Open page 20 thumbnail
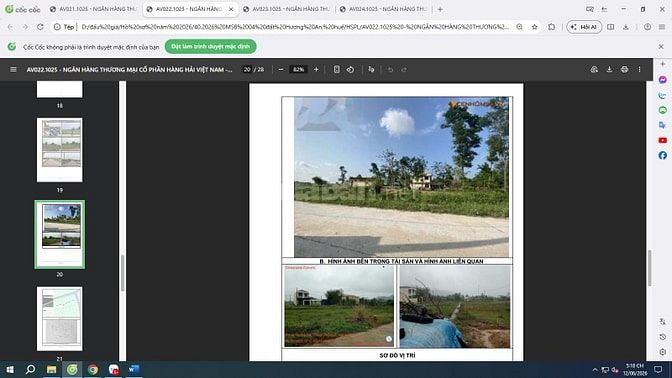Image resolution: width=672 pixels, height=378 pixels. (60, 234)
